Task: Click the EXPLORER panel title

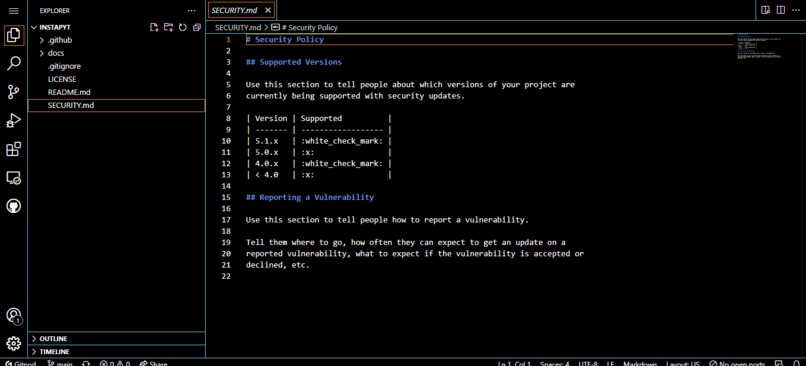Action: click(54, 10)
